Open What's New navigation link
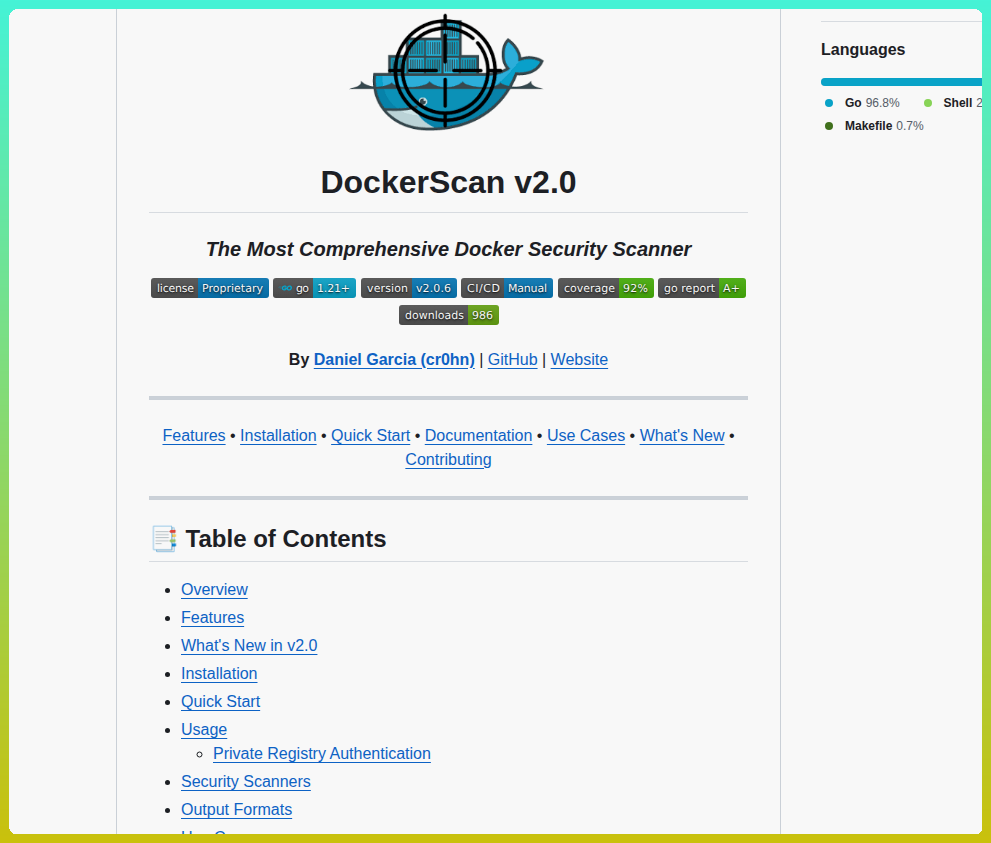Viewport: 991px width, 843px height. click(x=682, y=435)
